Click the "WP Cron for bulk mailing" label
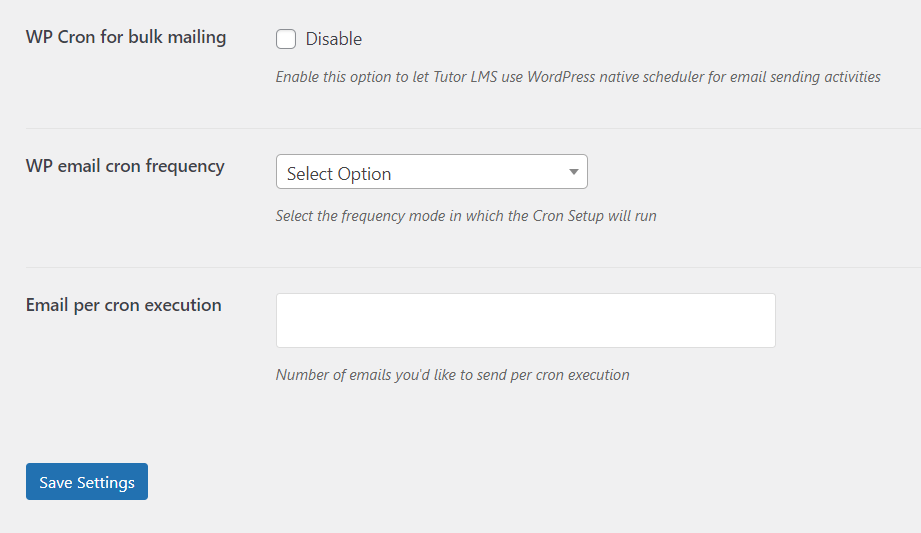The width and height of the screenshot is (921, 533). 126,38
